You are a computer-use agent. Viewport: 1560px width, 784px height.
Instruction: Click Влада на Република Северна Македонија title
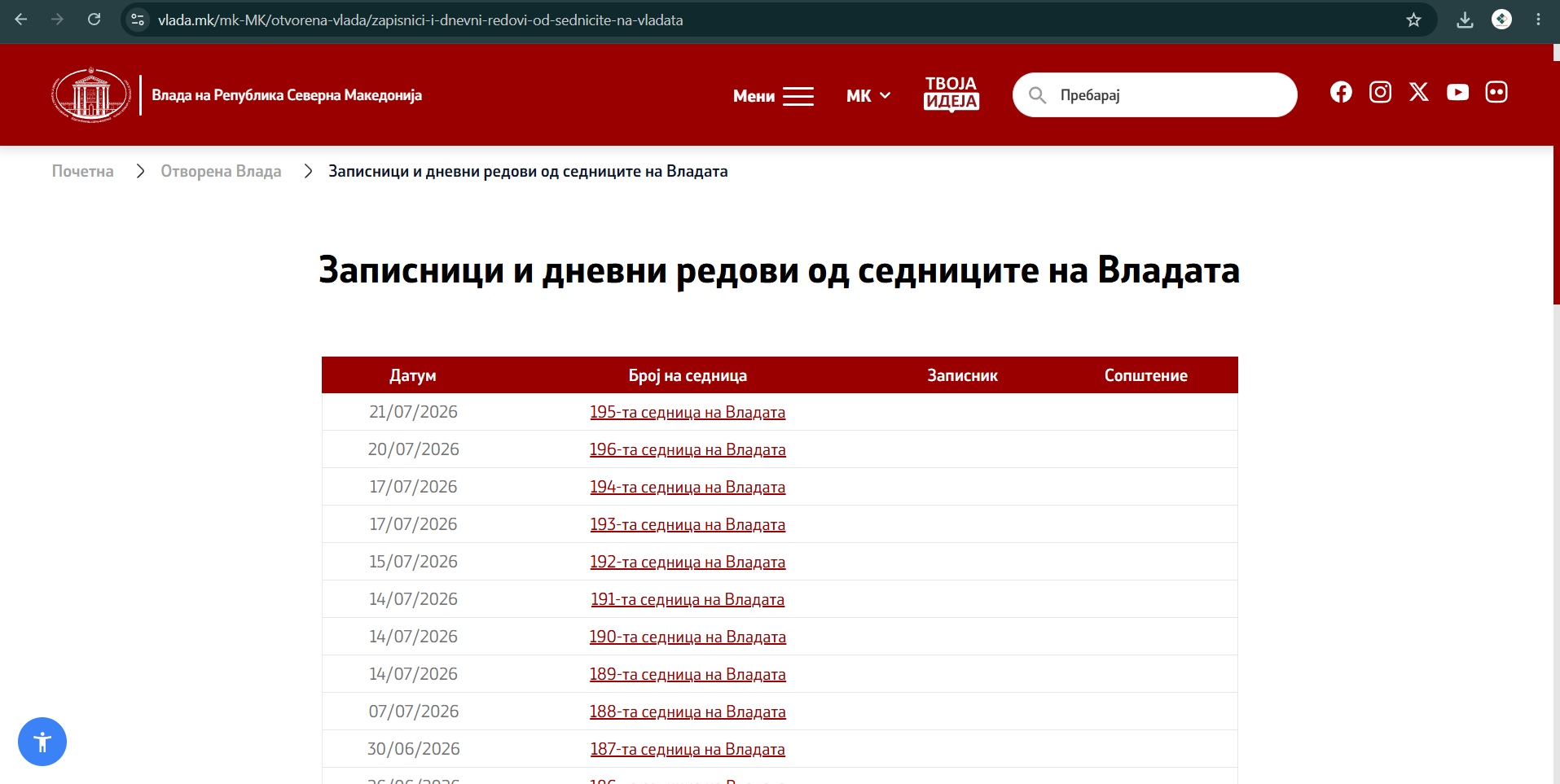coord(287,95)
